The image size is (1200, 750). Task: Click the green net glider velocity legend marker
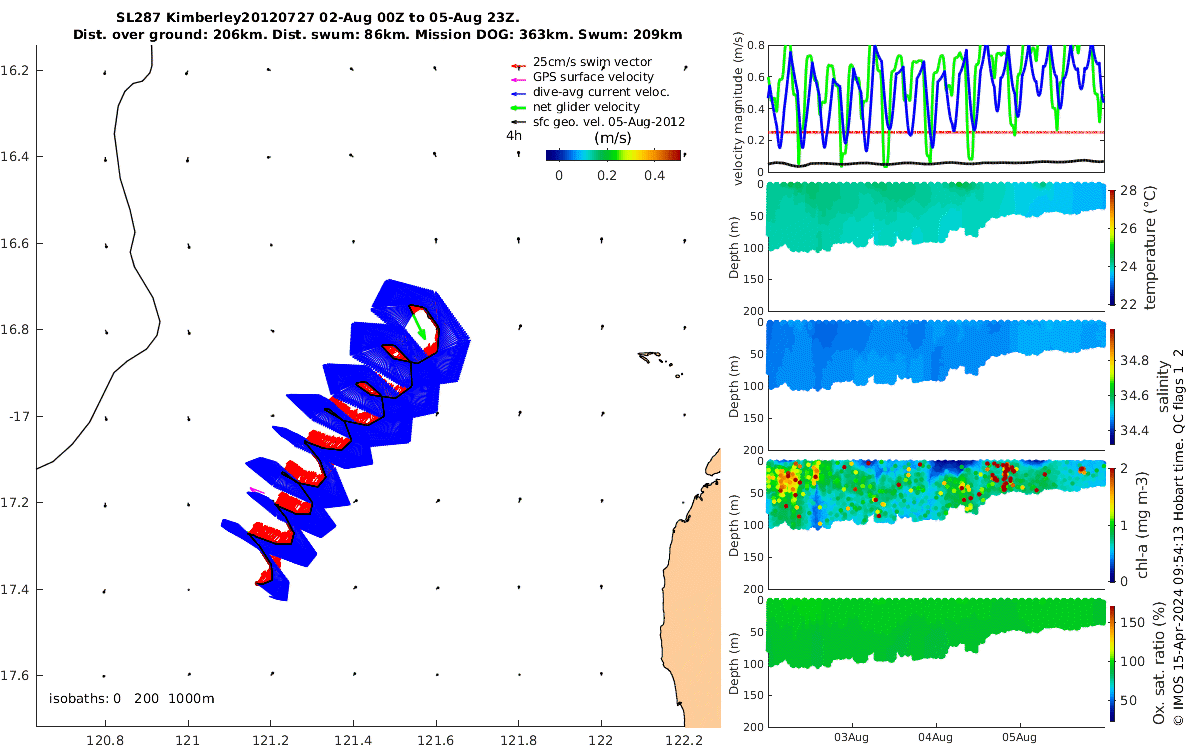pyautogui.click(x=517, y=107)
